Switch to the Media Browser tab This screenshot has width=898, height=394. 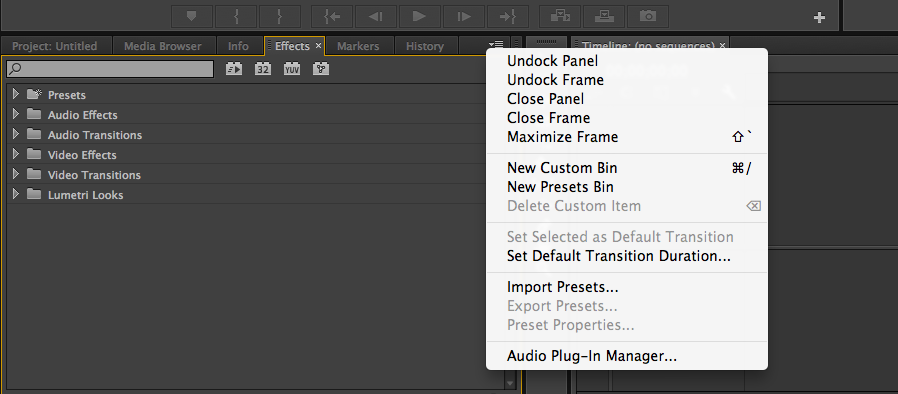[163, 46]
